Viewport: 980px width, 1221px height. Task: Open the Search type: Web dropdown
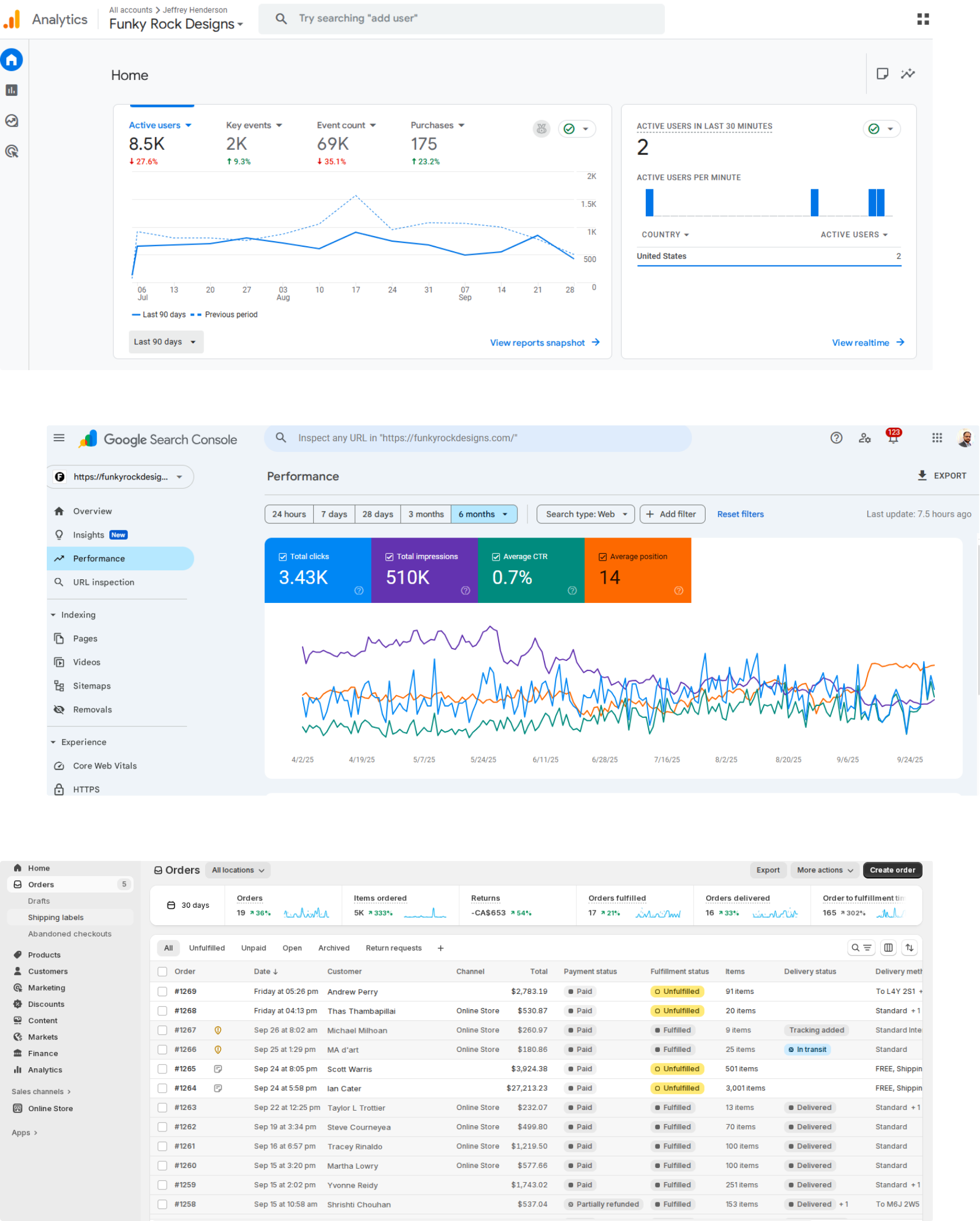tap(585, 514)
